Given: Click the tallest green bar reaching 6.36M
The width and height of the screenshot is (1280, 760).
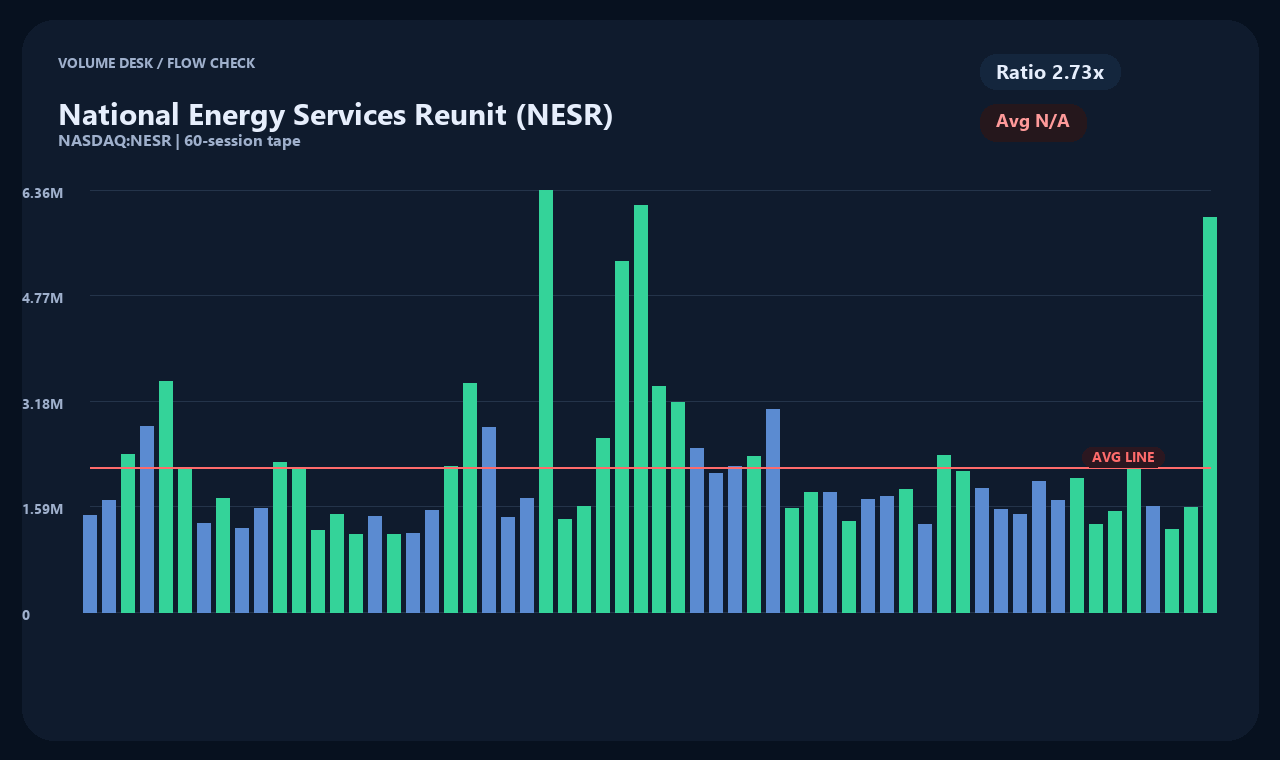Looking at the screenshot, I should pyautogui.click(x=546, y=401).
